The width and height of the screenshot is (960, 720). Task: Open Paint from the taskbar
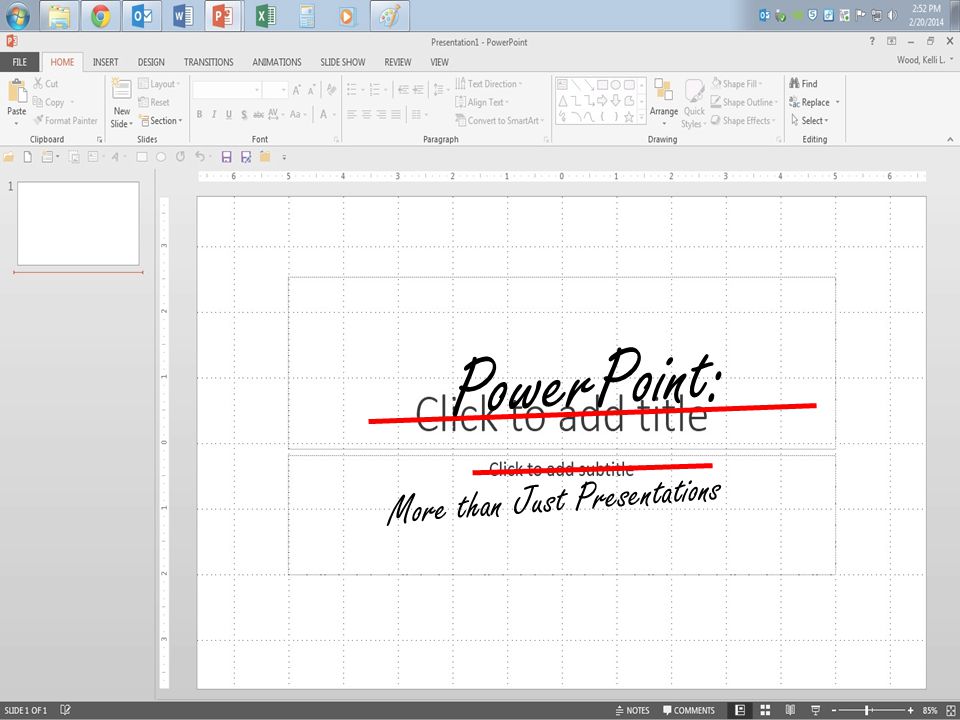point(389,16)
